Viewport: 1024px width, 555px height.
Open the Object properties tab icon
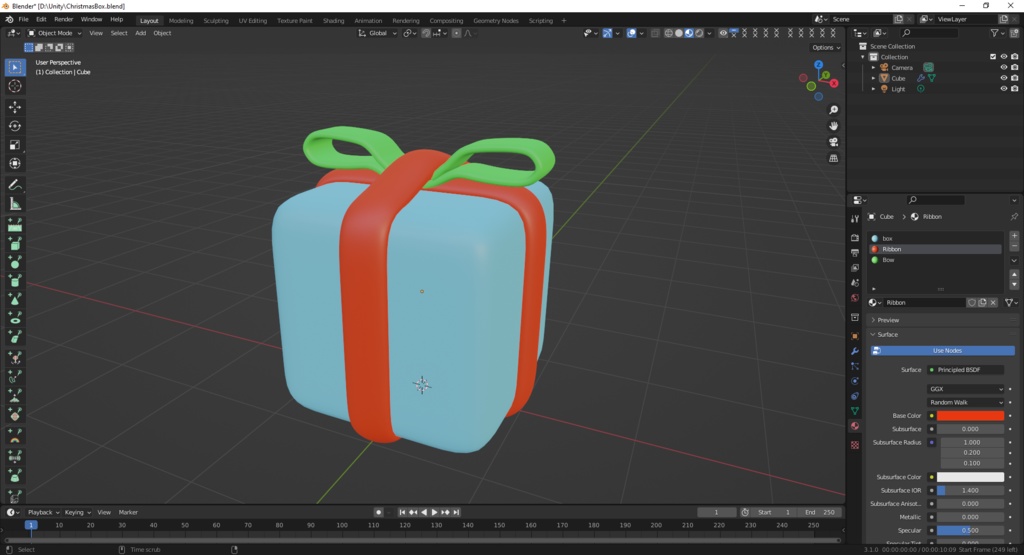[855, 336]
